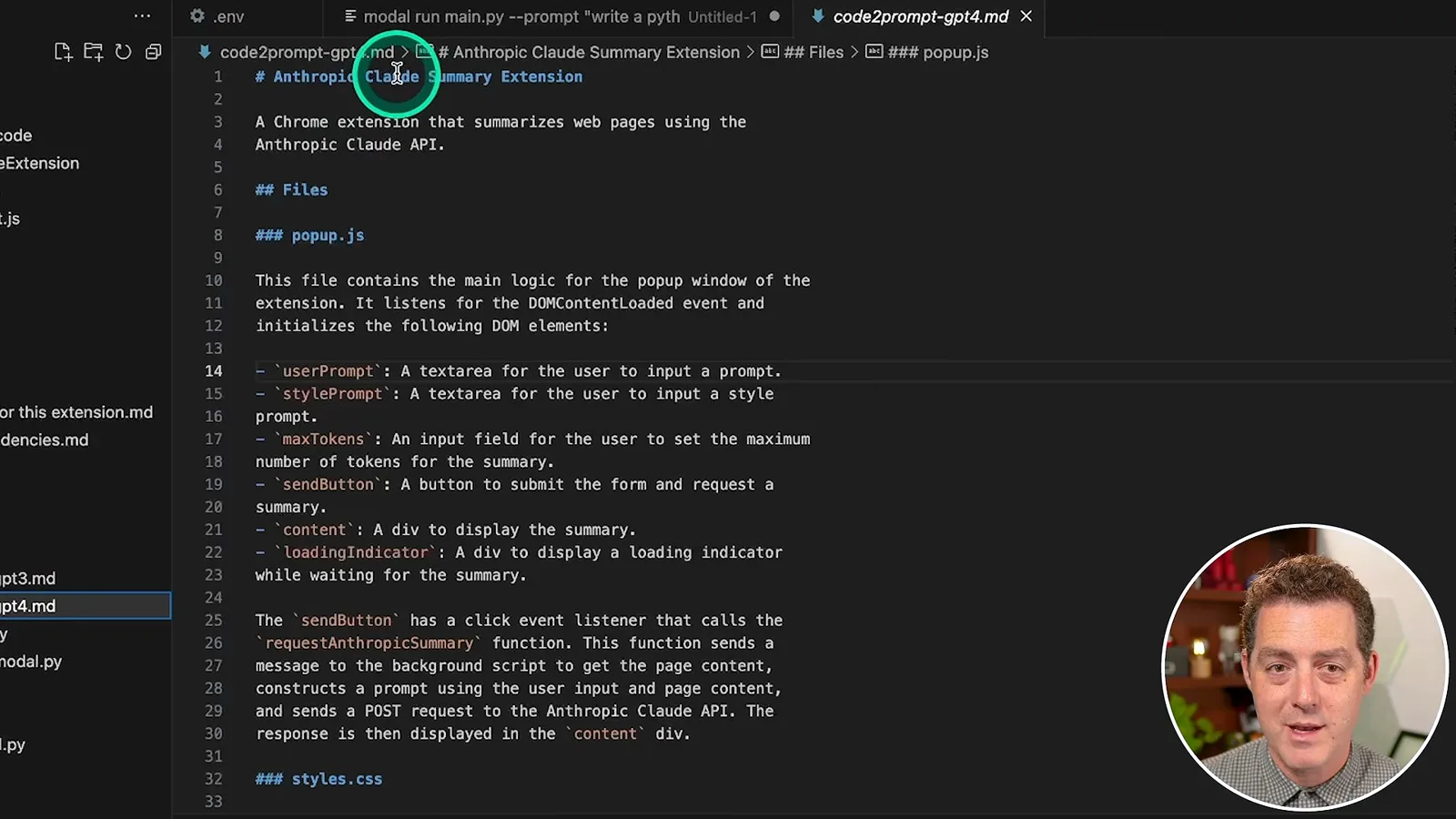
Task: Click the symbol icon before '## Files' breadcrumb
Action: [770, 52]
